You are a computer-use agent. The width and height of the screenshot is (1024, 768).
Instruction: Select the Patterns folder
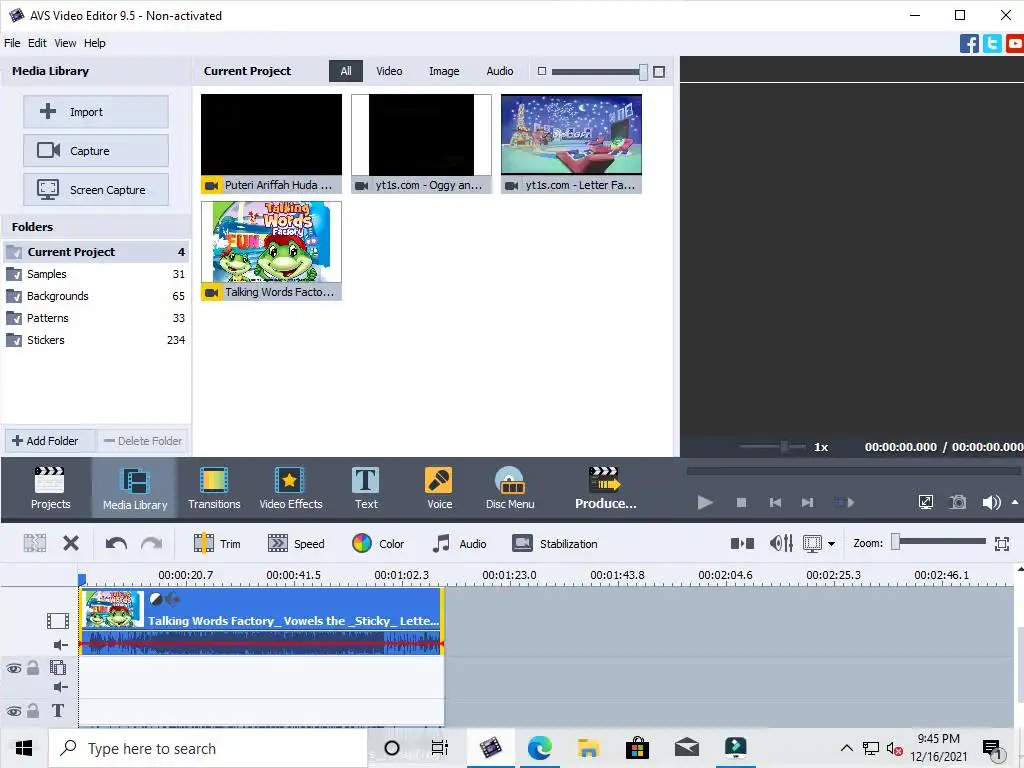click(x=96, y=318)
